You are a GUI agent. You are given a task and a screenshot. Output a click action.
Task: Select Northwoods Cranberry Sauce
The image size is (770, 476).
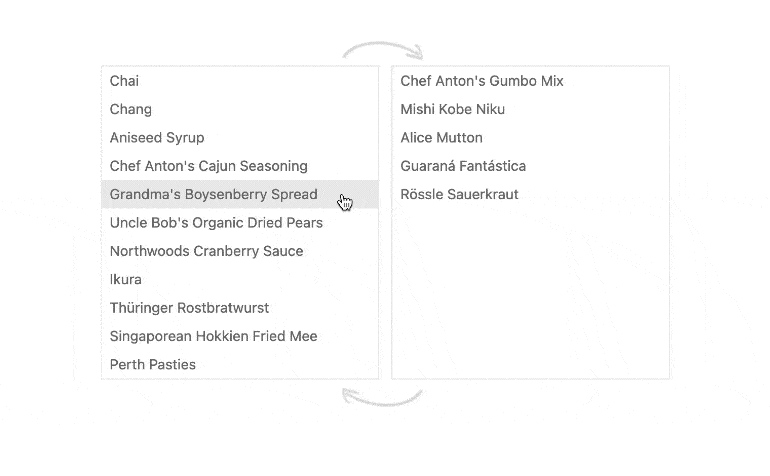tap(206, 251)
